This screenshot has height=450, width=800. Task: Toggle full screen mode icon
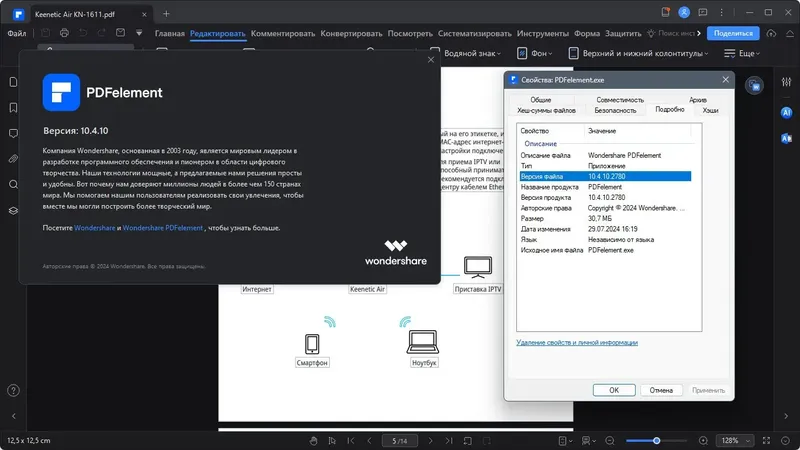pyautogui.click(x=766, y=440)
